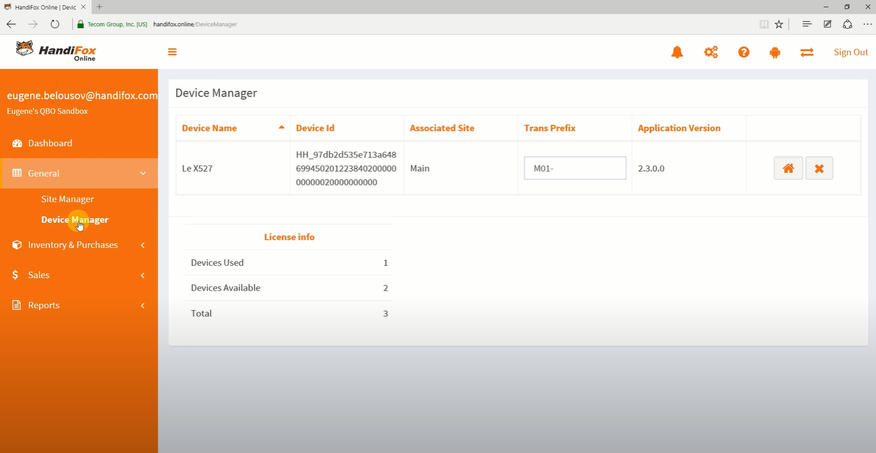Click the help question mark icon

[x=743, y=52]
